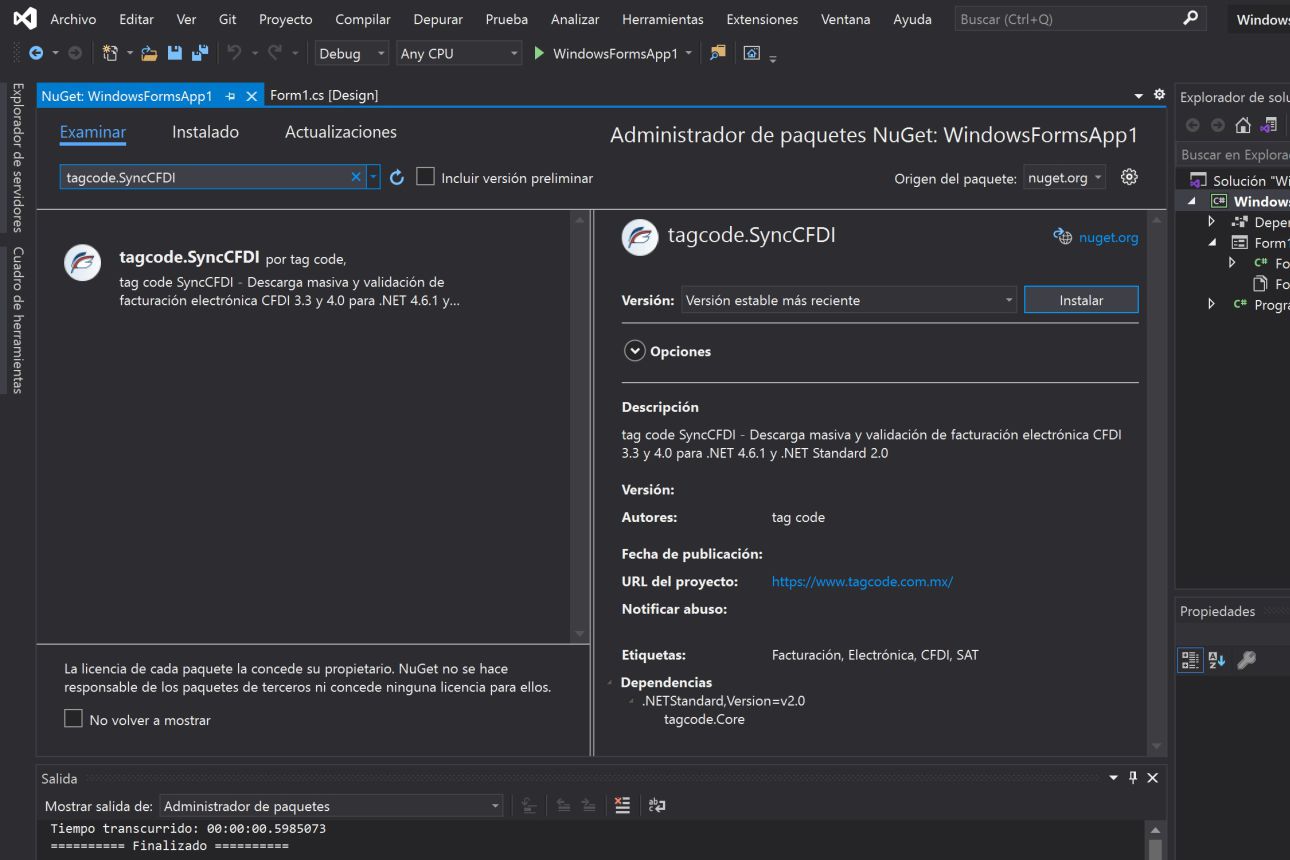Click the Instalar button
1290x860 pixels.
point(1081,300)
